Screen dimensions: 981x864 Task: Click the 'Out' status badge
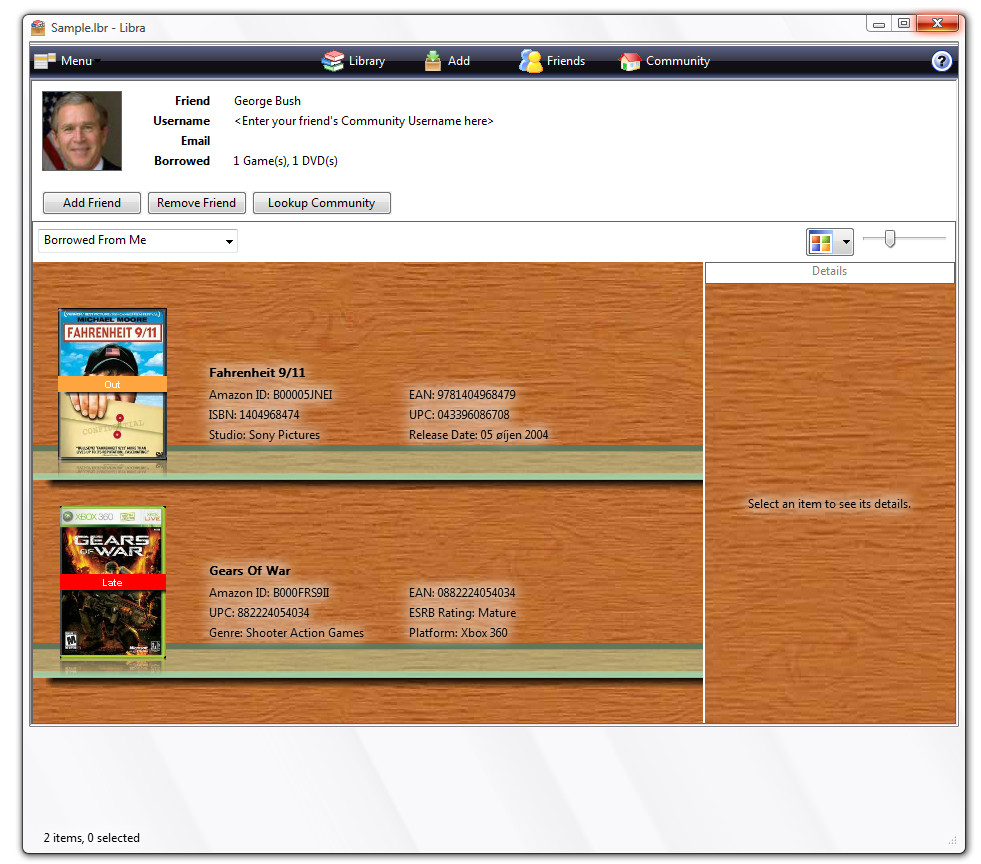[x=113, y=384]
